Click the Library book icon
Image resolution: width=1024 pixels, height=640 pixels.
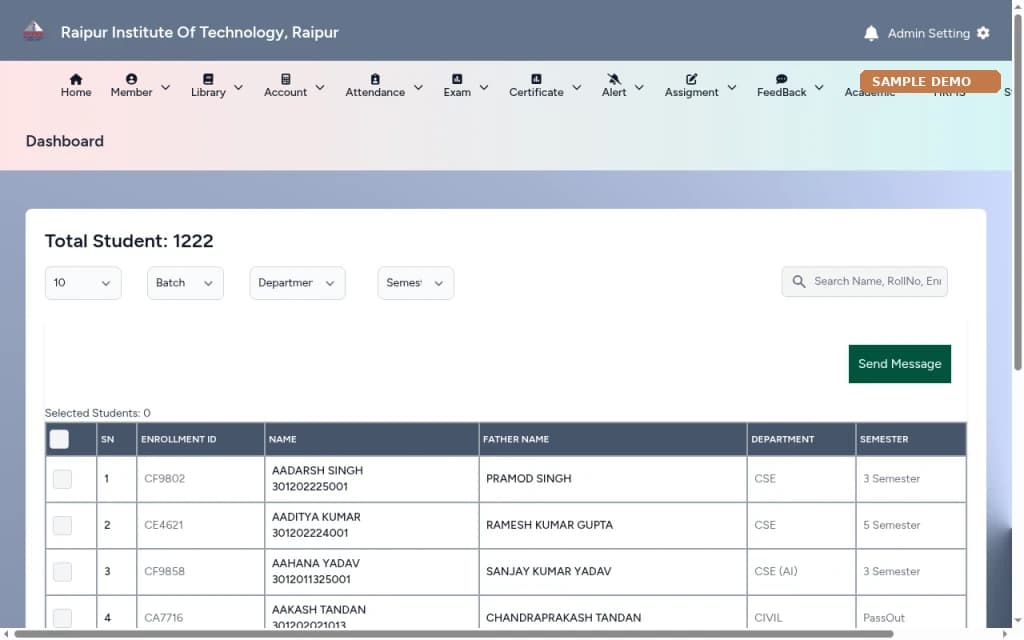pos(208,79)
